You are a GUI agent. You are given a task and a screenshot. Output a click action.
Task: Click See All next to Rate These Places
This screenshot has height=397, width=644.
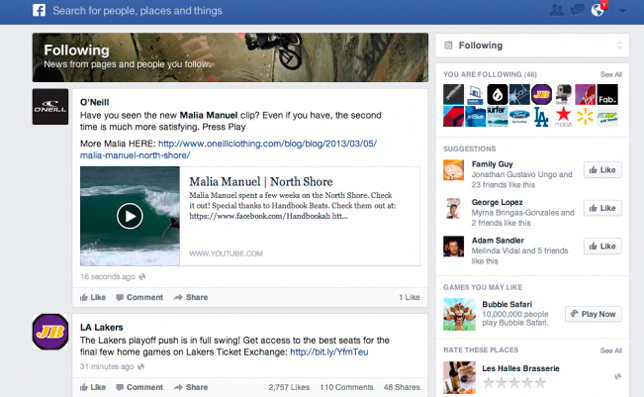coord(611,351)
